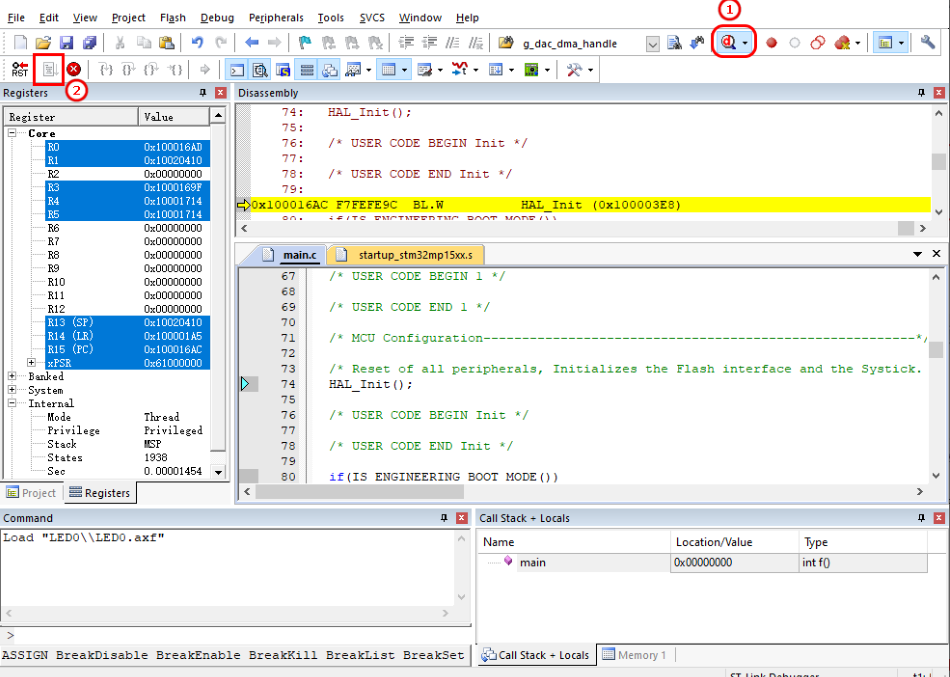The width and height of the screenshot is (950, 677).
Task: Switch to the Memory 1 tab
Action: 634,655
